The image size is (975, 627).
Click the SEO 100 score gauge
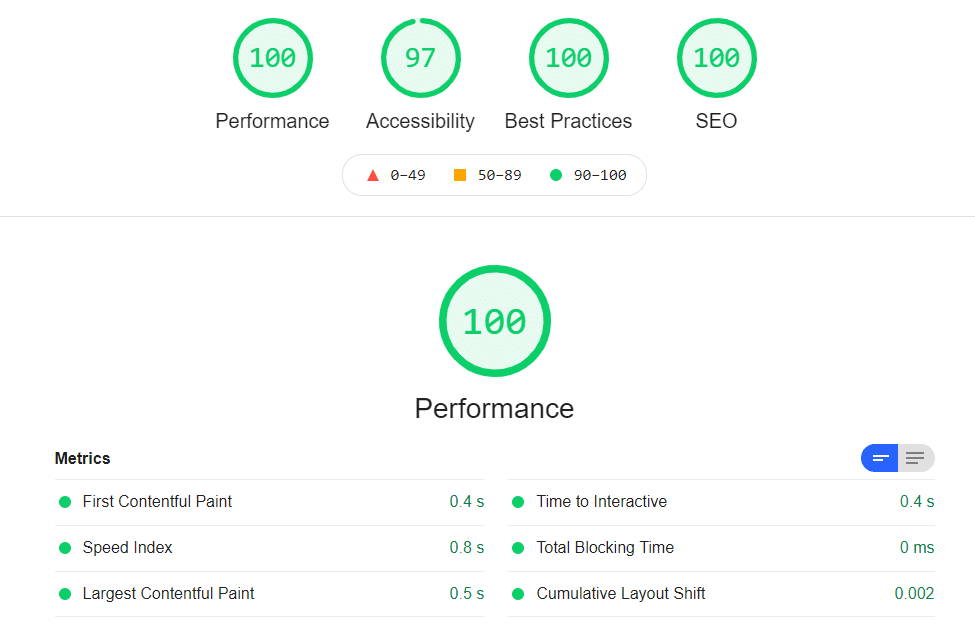716,58
